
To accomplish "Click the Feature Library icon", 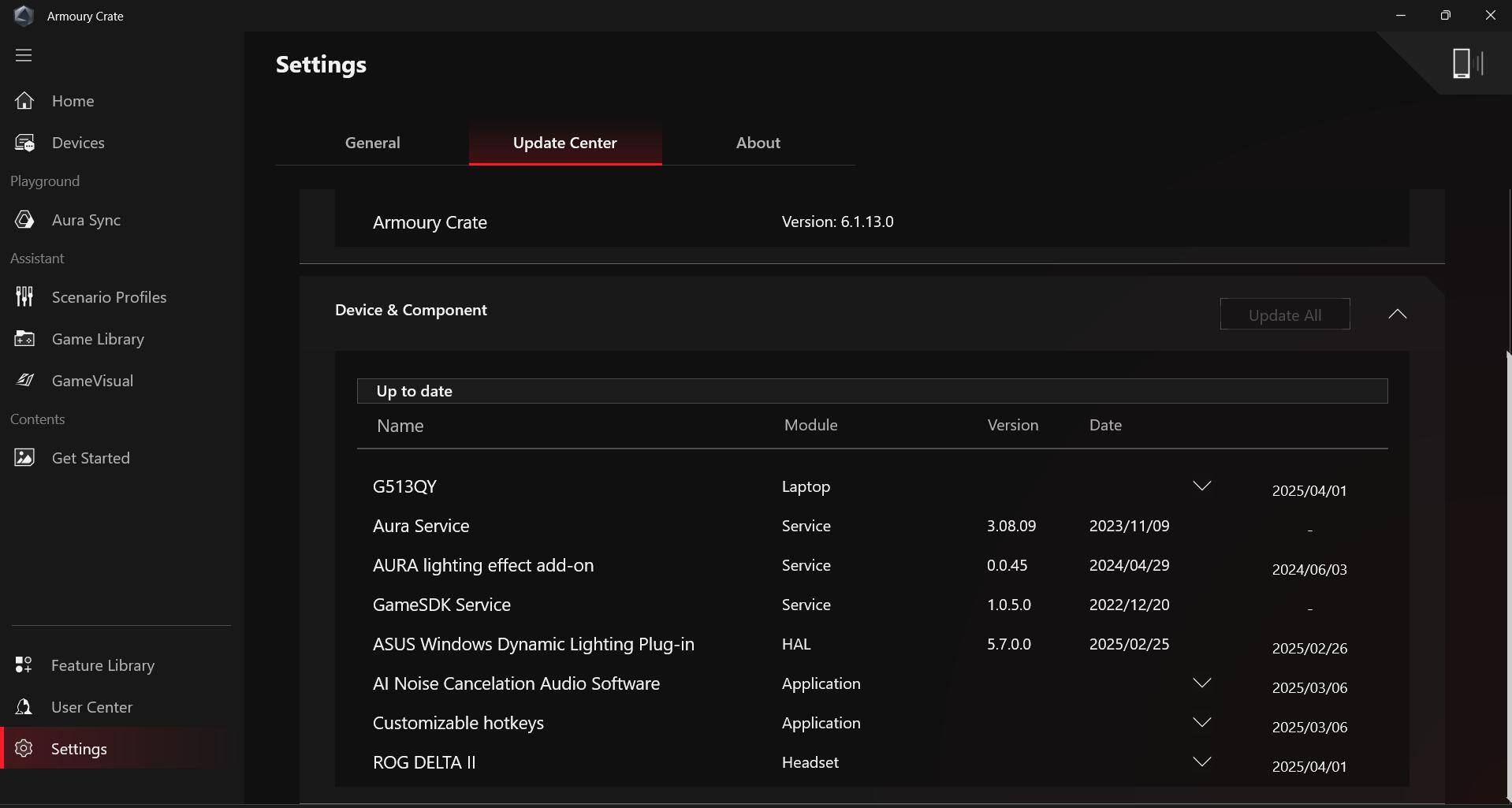I will tap(24, 665).
